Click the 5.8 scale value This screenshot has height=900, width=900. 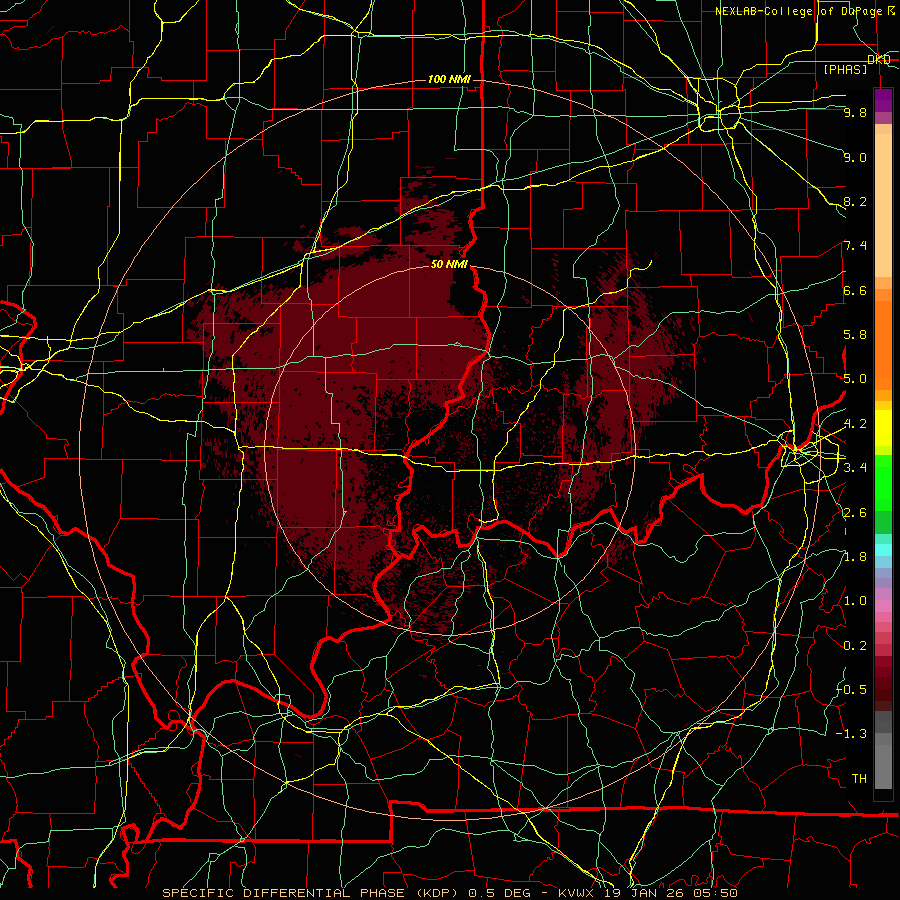coord(855,335)
